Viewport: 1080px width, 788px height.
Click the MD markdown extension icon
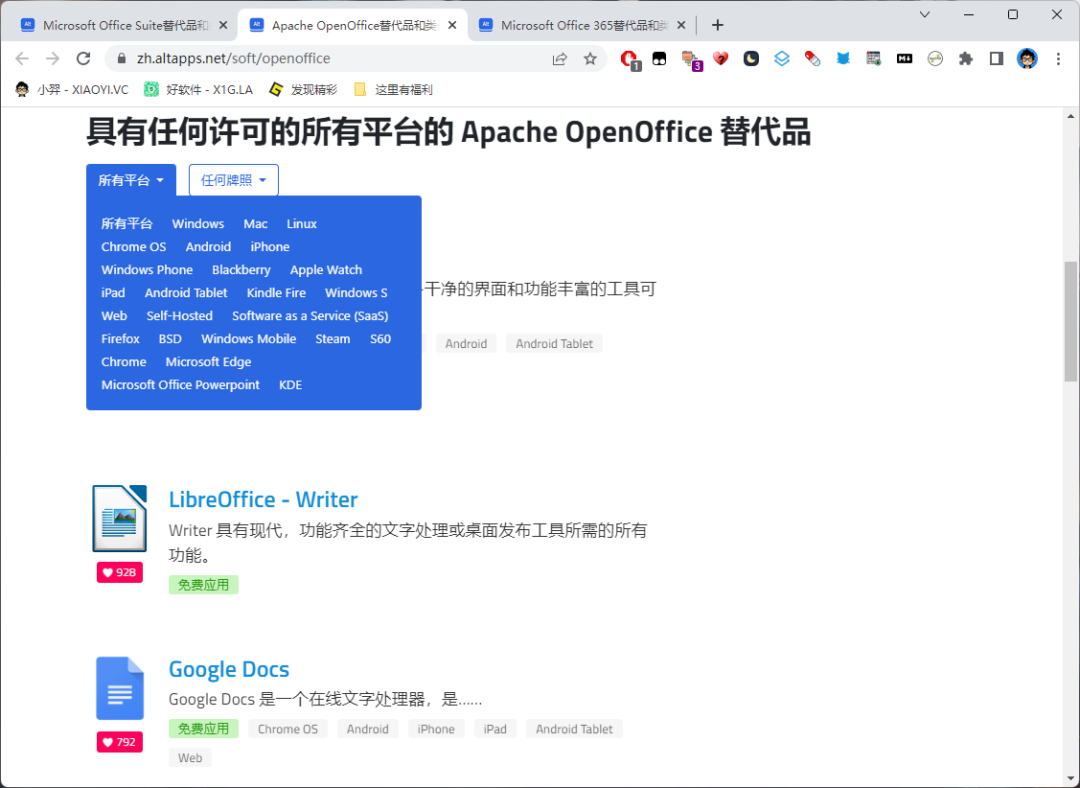click(904, 59)
